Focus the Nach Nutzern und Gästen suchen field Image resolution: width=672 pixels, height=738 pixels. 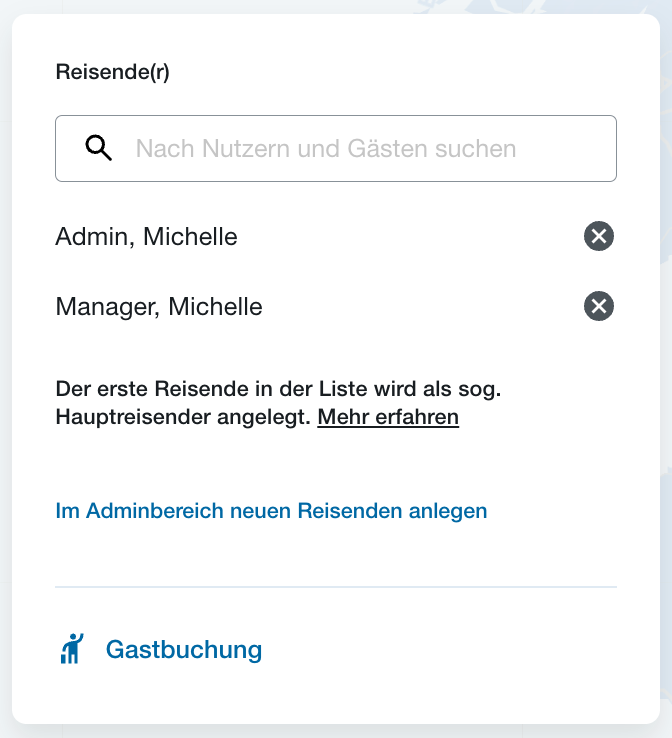[336, 148]
